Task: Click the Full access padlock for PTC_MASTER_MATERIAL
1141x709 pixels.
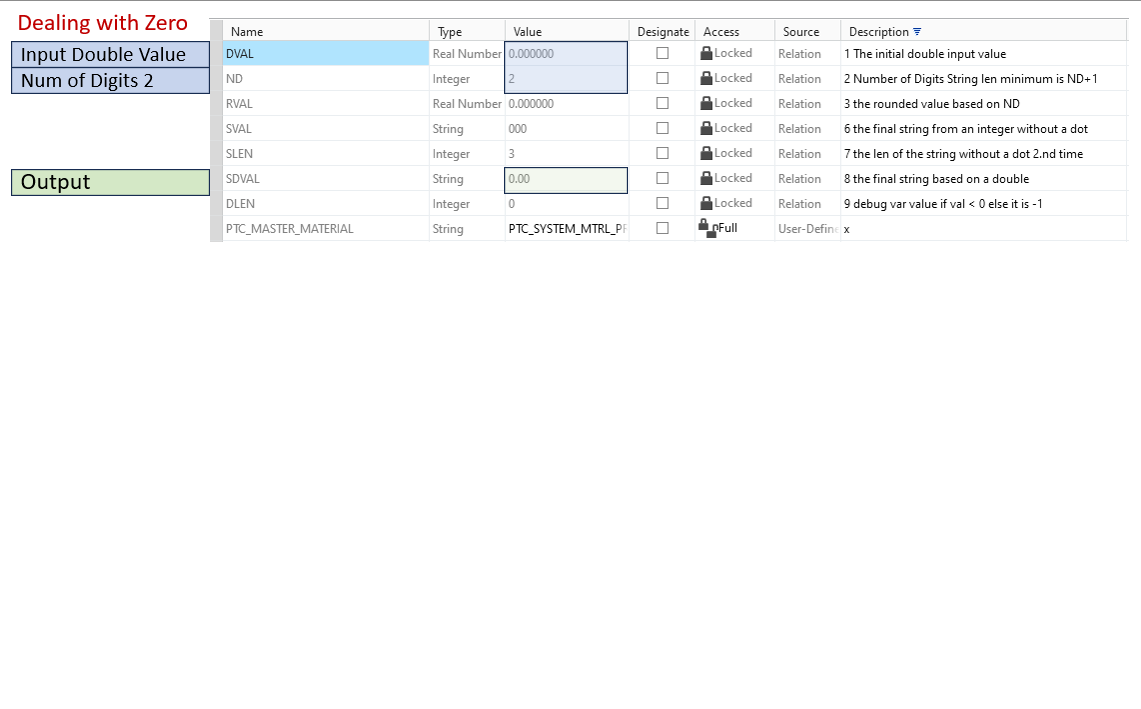Action: (x=706, y=227)
